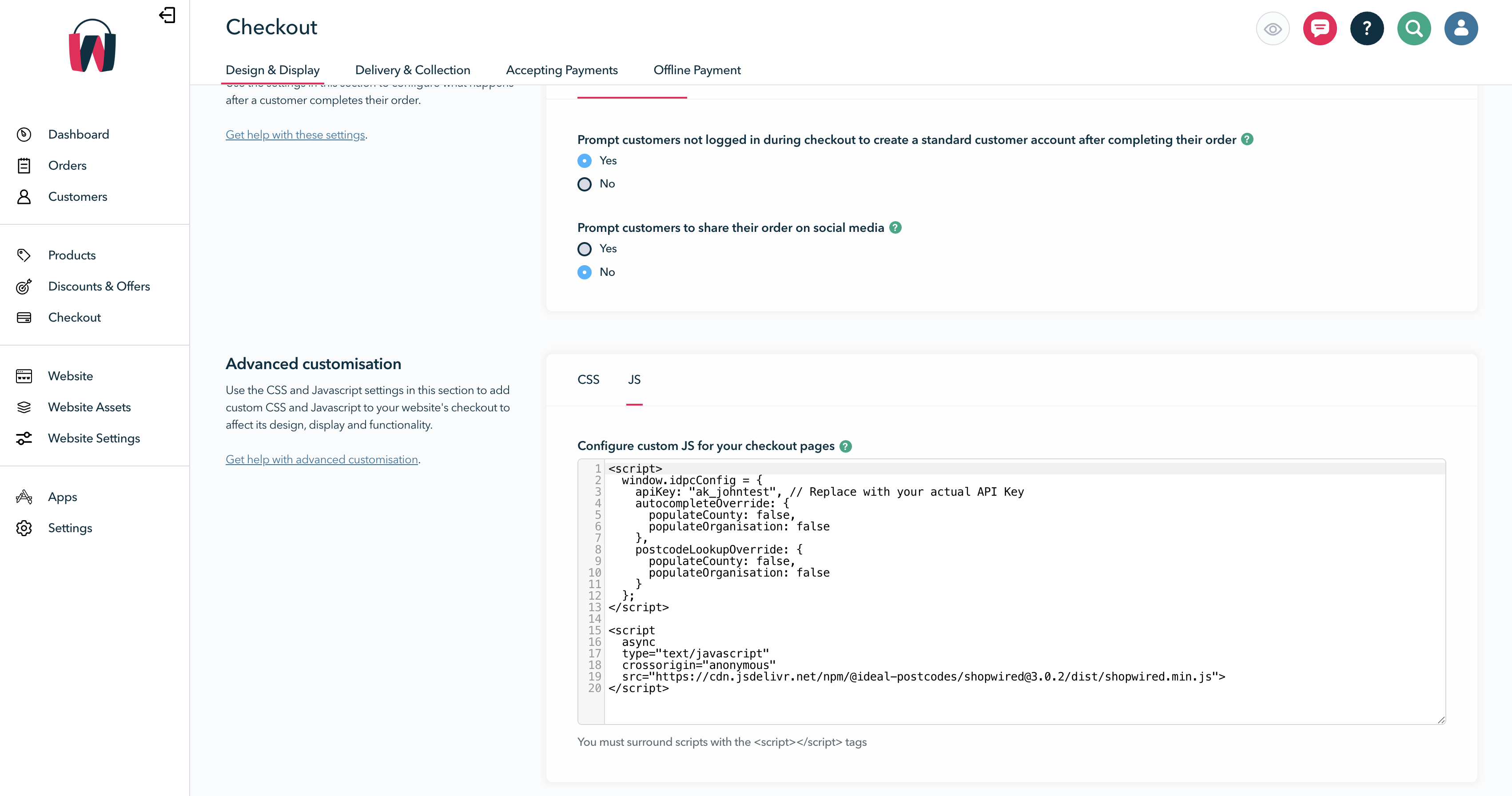Open the Dashboard from the sidebar
Viewport: 1512px width, 796px height.
click(79, 134)
